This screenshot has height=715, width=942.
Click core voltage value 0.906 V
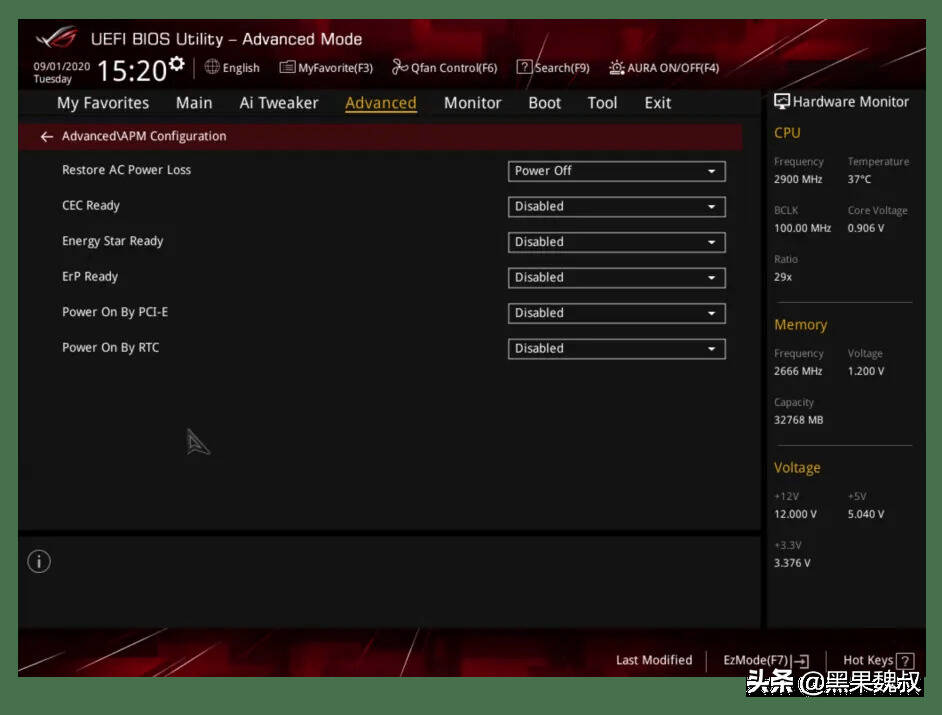point(866,228)
